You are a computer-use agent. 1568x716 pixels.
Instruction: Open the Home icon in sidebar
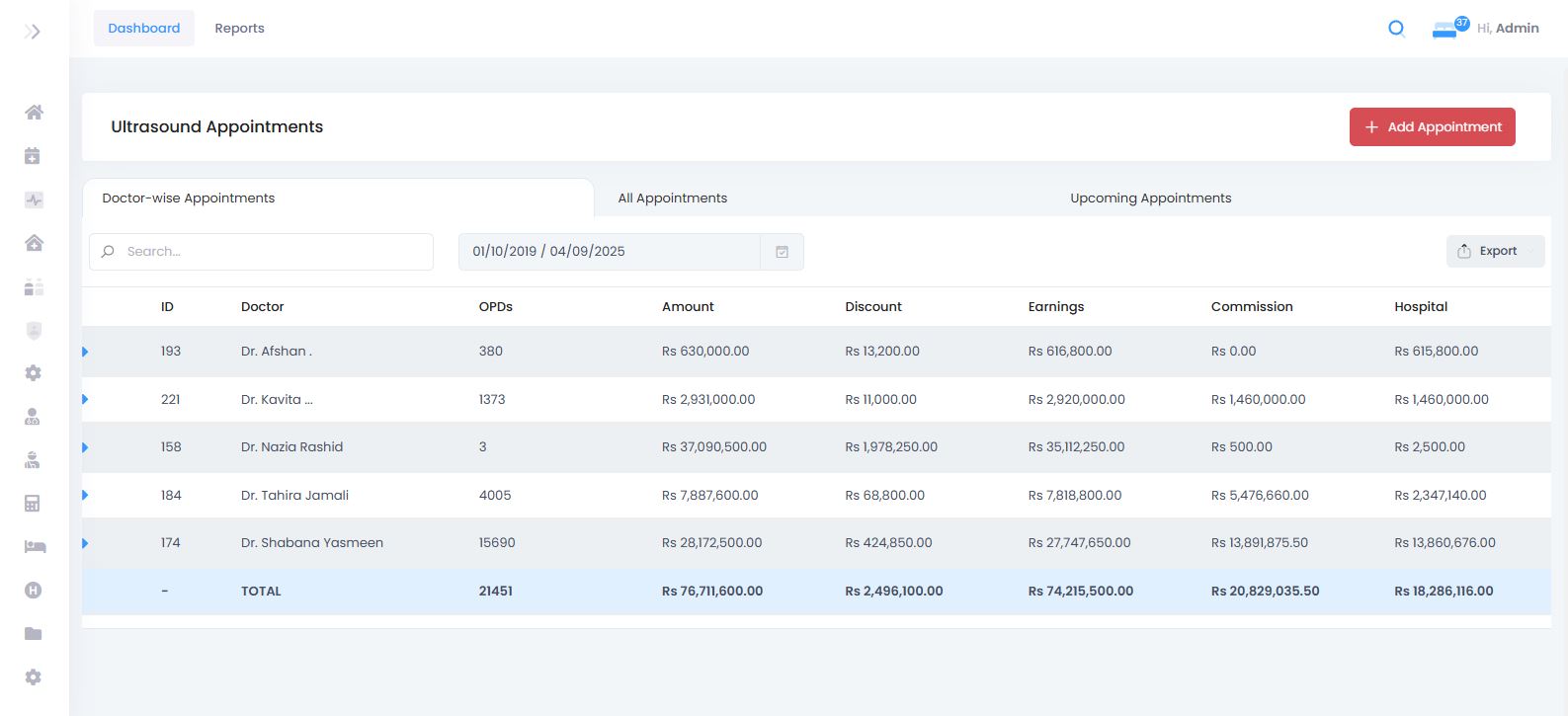[34, 112]
